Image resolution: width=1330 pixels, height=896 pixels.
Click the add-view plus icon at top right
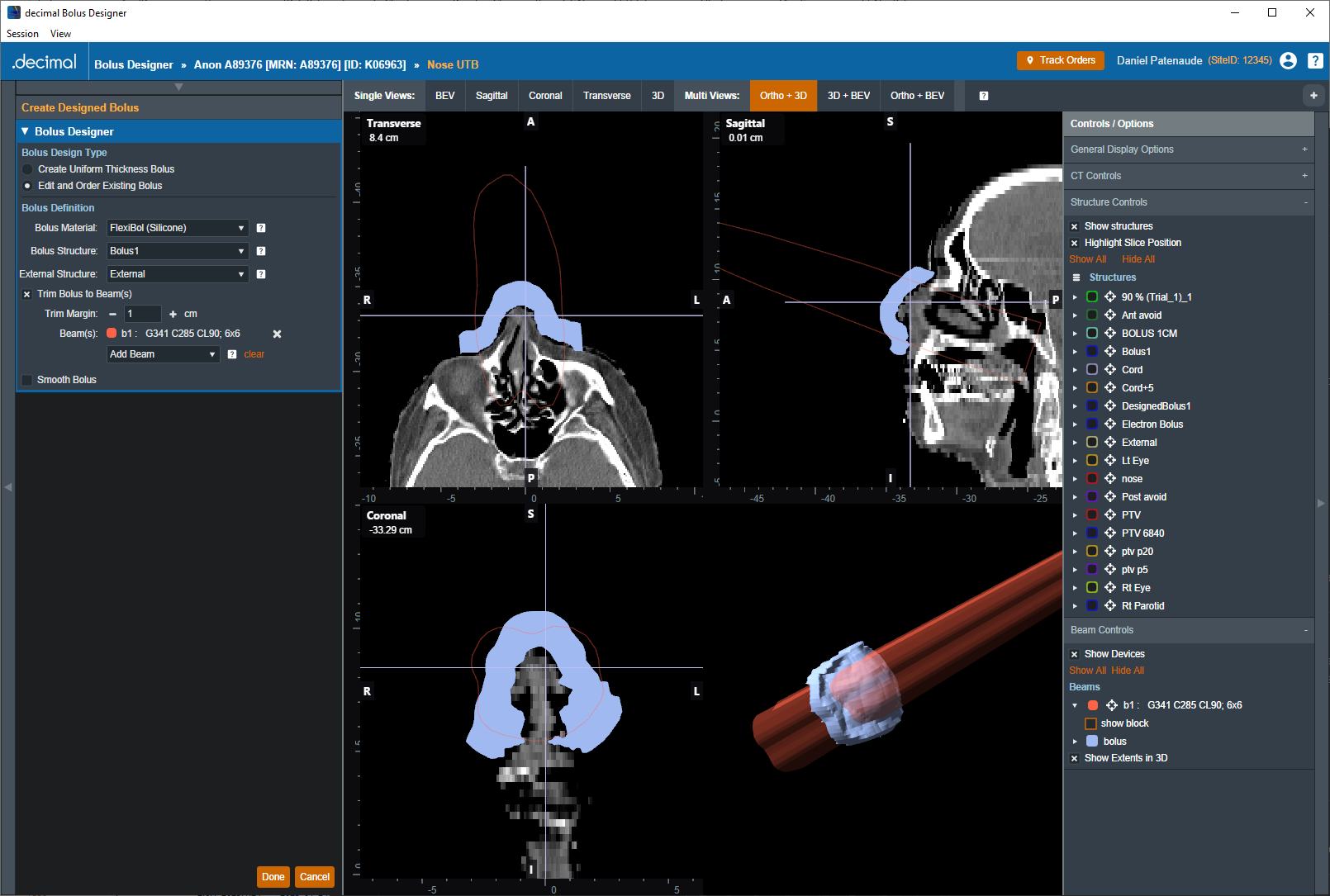(x=1313, y=96)
